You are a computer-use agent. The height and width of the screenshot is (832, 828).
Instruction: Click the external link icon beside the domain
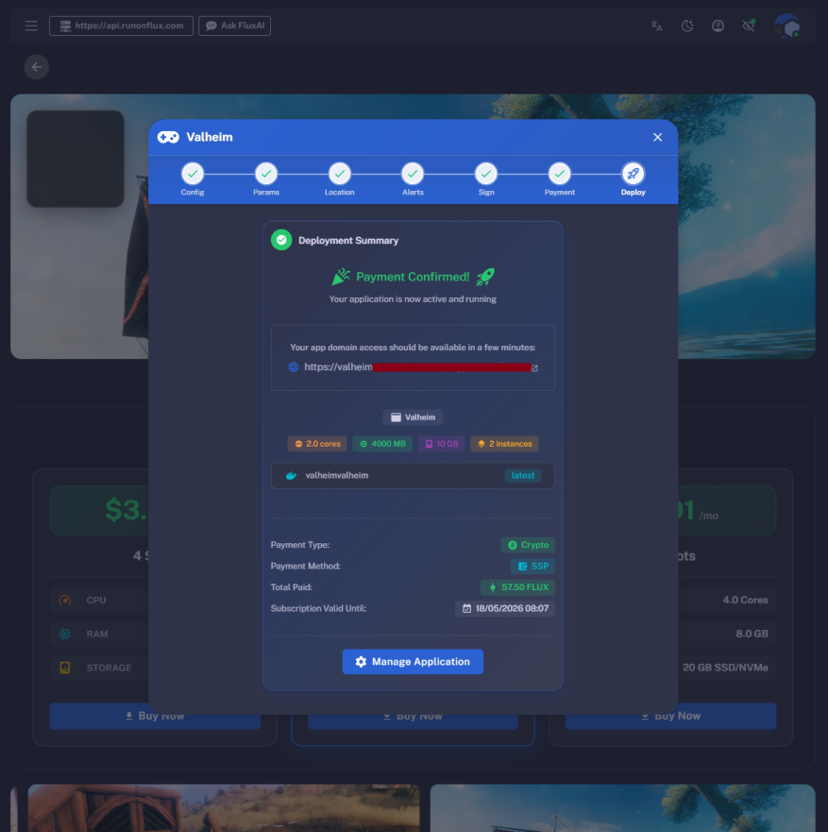click(534, 368)
